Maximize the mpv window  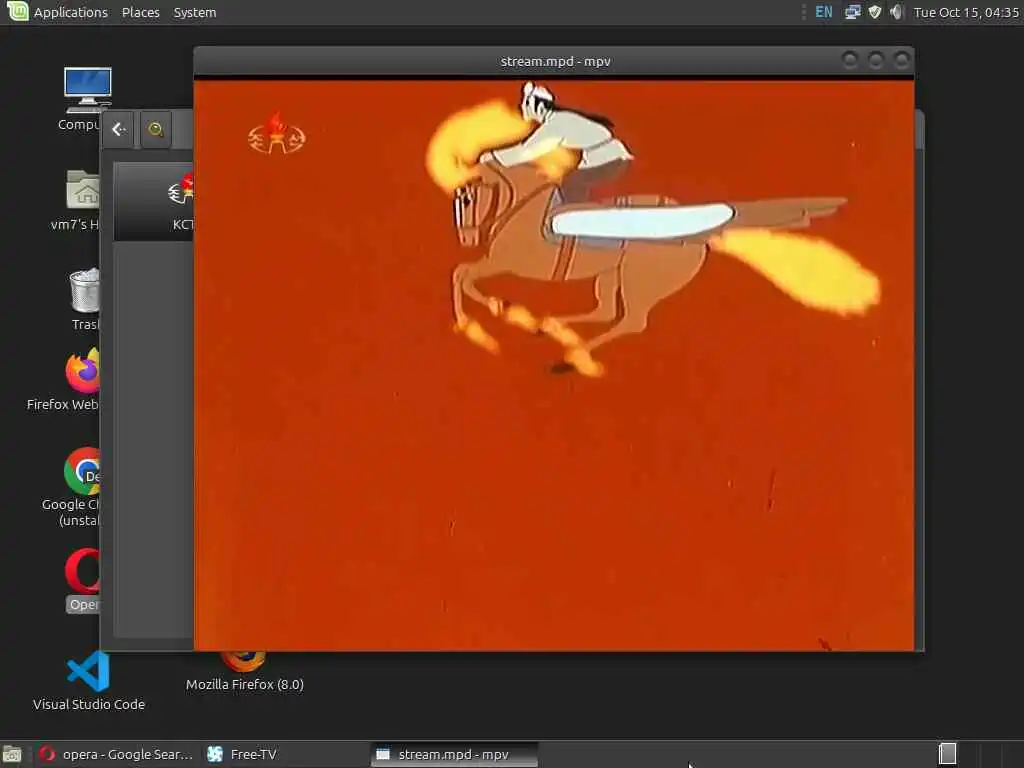[x=876, y=61]
